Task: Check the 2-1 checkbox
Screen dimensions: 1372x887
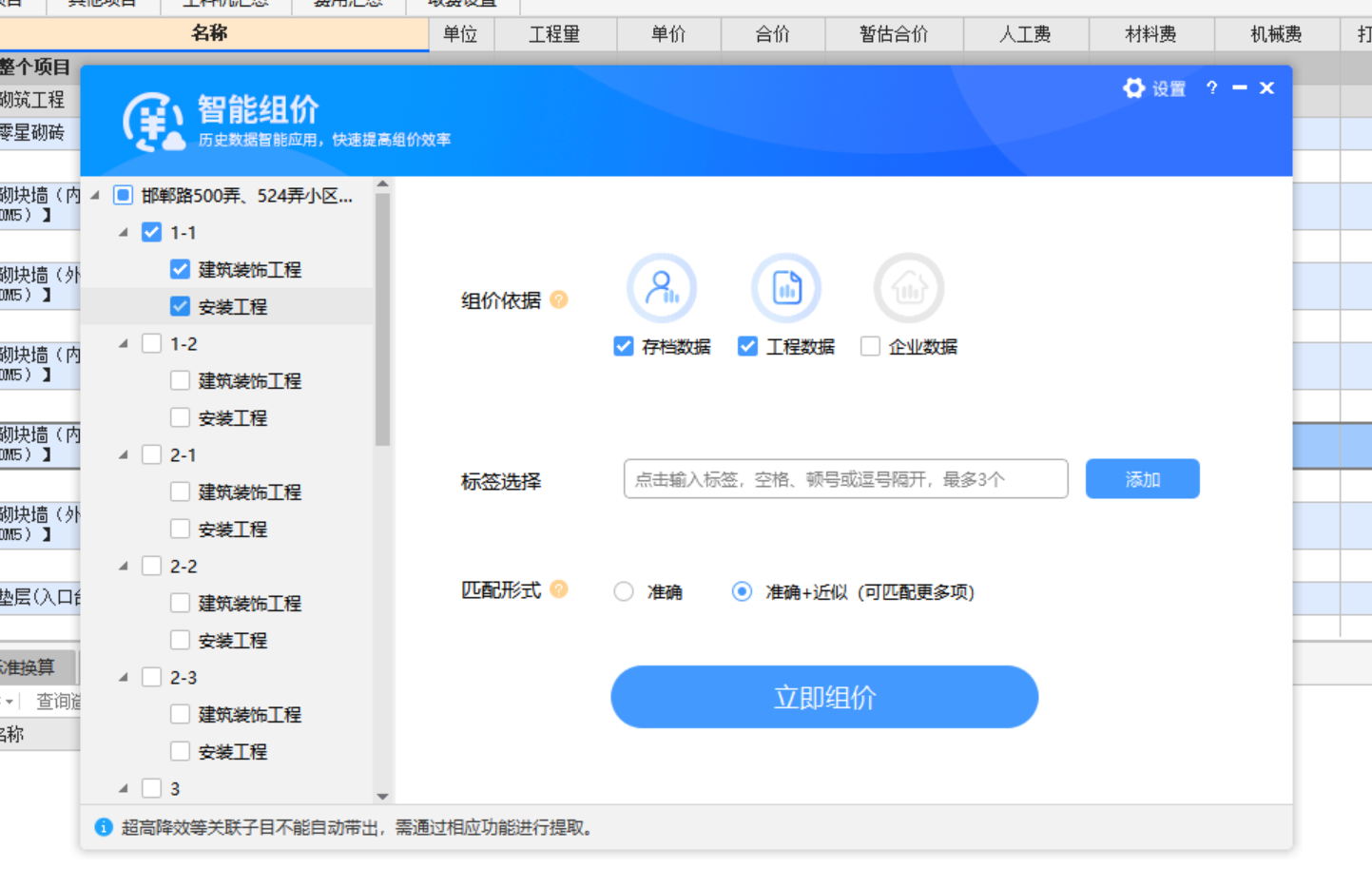Action: point(151,454)
